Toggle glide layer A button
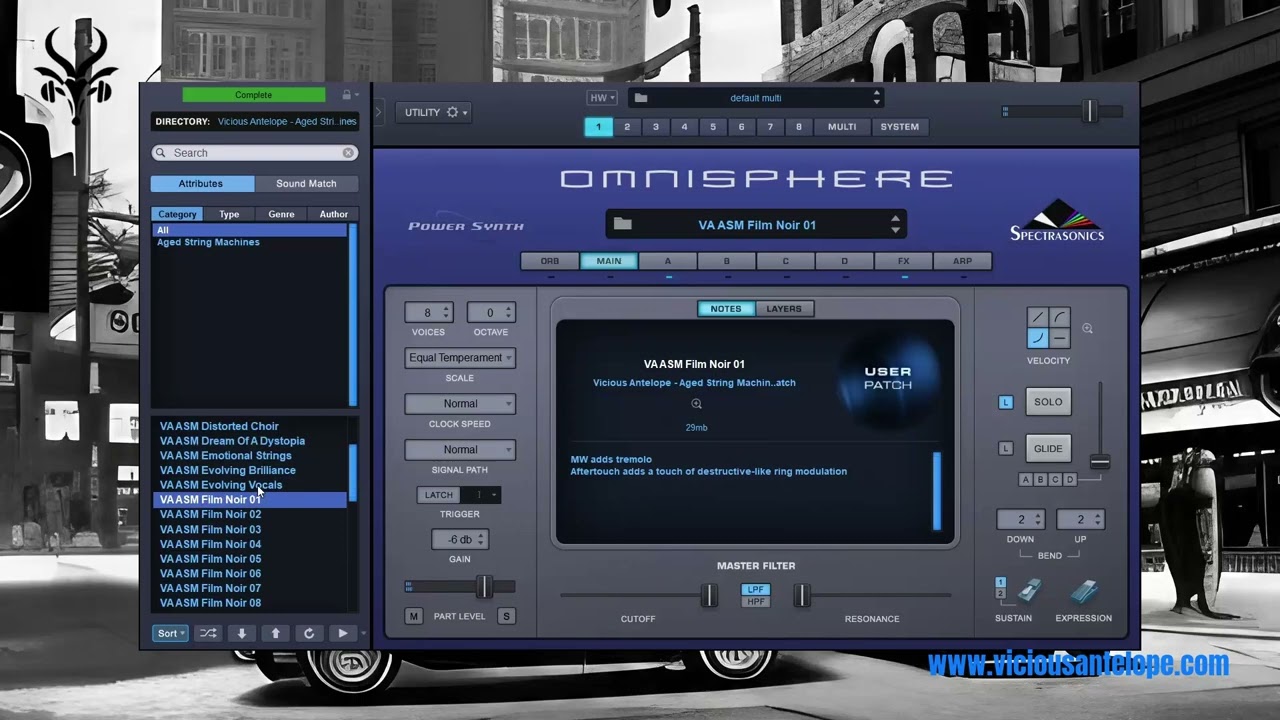The height and width of the screenshot is (720, 1280). [x=1025, y=480]
